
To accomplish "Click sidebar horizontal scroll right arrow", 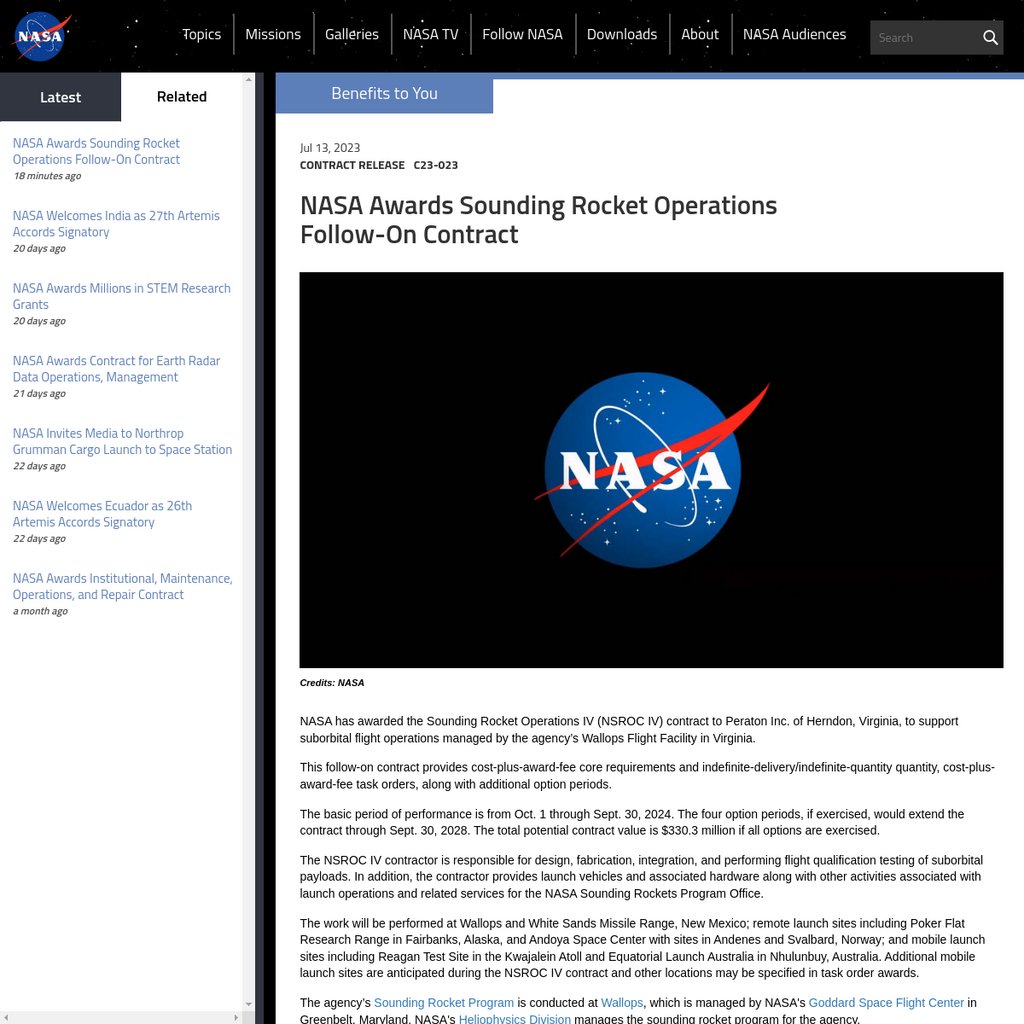I will coord(236,1017).
